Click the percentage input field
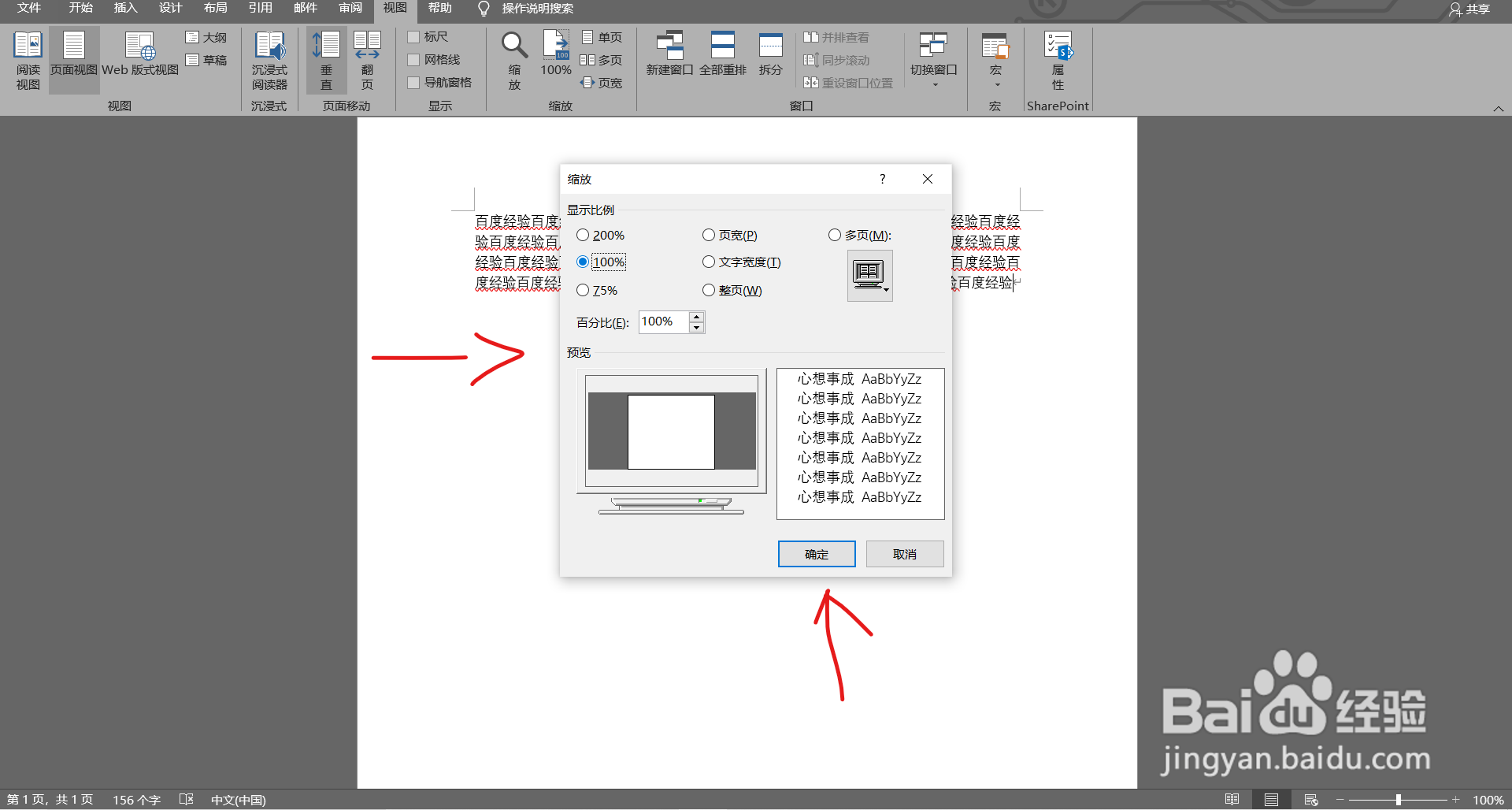 point(664,321)
